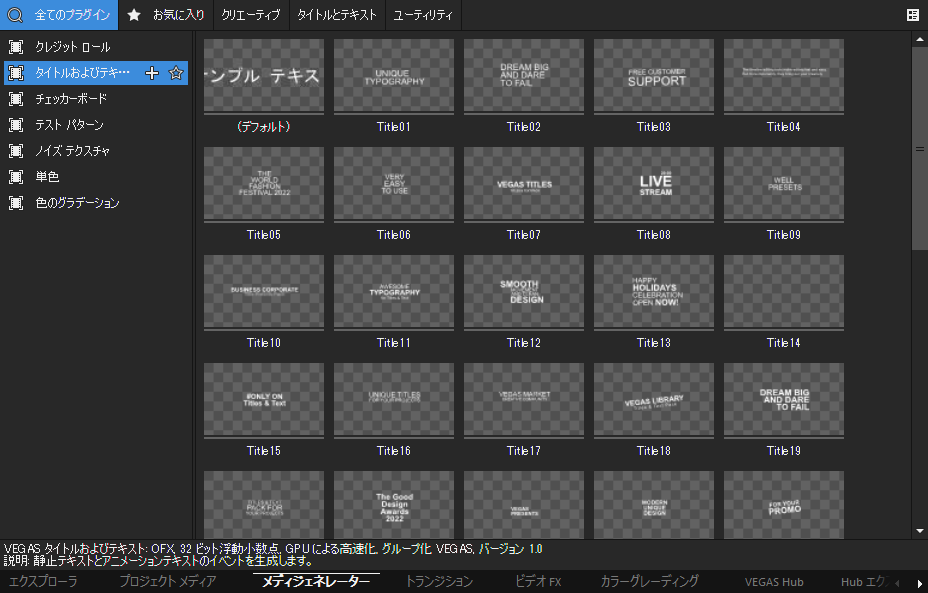Click the 単色 generator icon
Image resolution: width=928 pixels, height=593 pixels.
pos(16,177)
